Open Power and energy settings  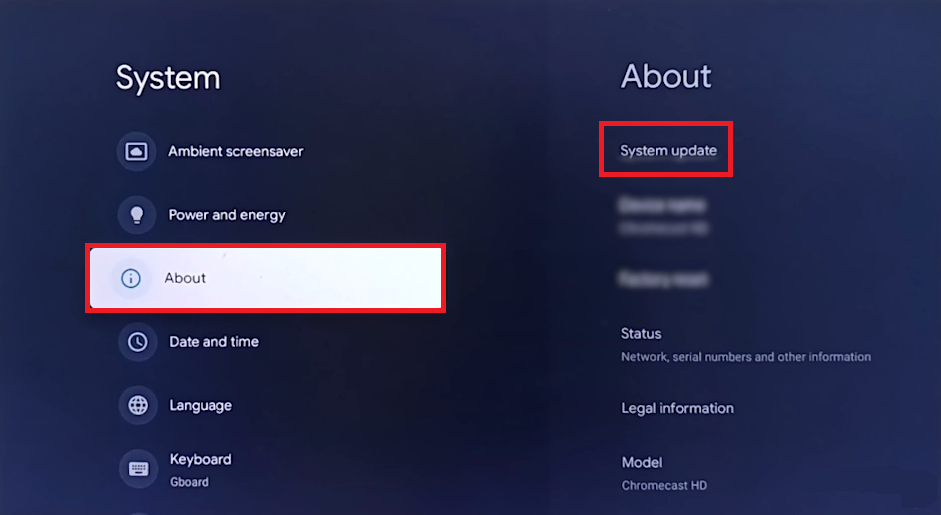click(x=227, y=215)
